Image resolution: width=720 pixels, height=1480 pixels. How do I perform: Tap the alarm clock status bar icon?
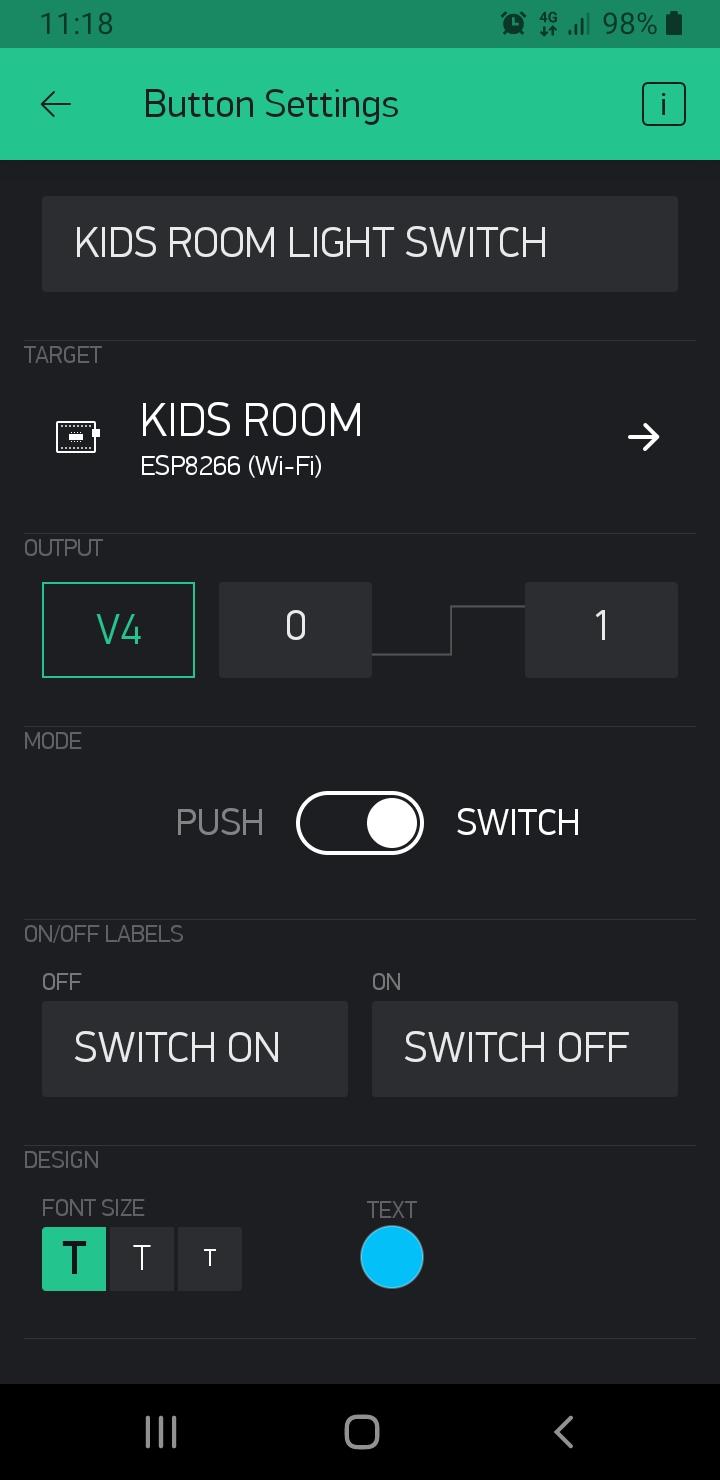(513, 23)
